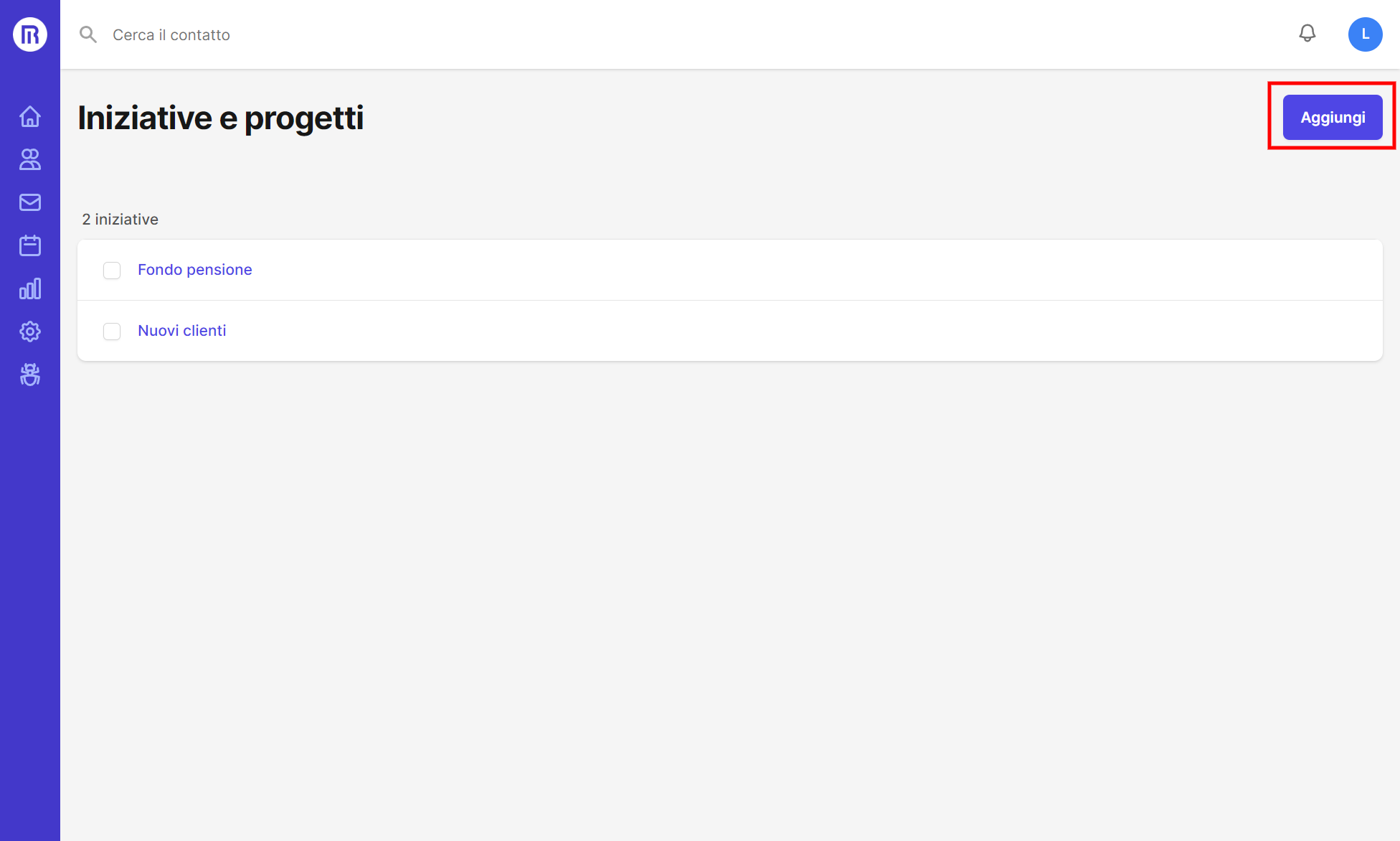1400x841 pixels.
Task: Open the Email section from the sidebar
Action: click(x=29, y=202)
